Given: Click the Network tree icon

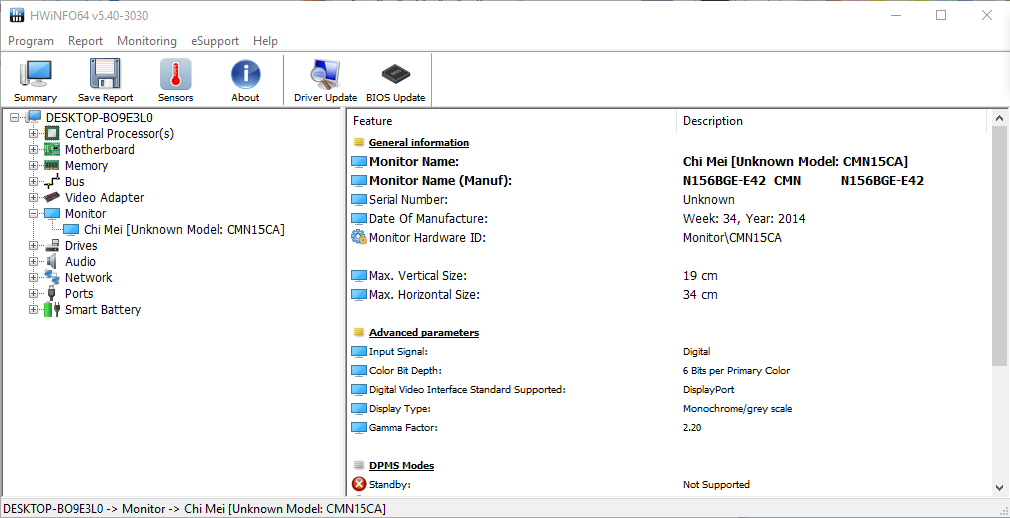Looking at the screenshot, I should (52, 278).
